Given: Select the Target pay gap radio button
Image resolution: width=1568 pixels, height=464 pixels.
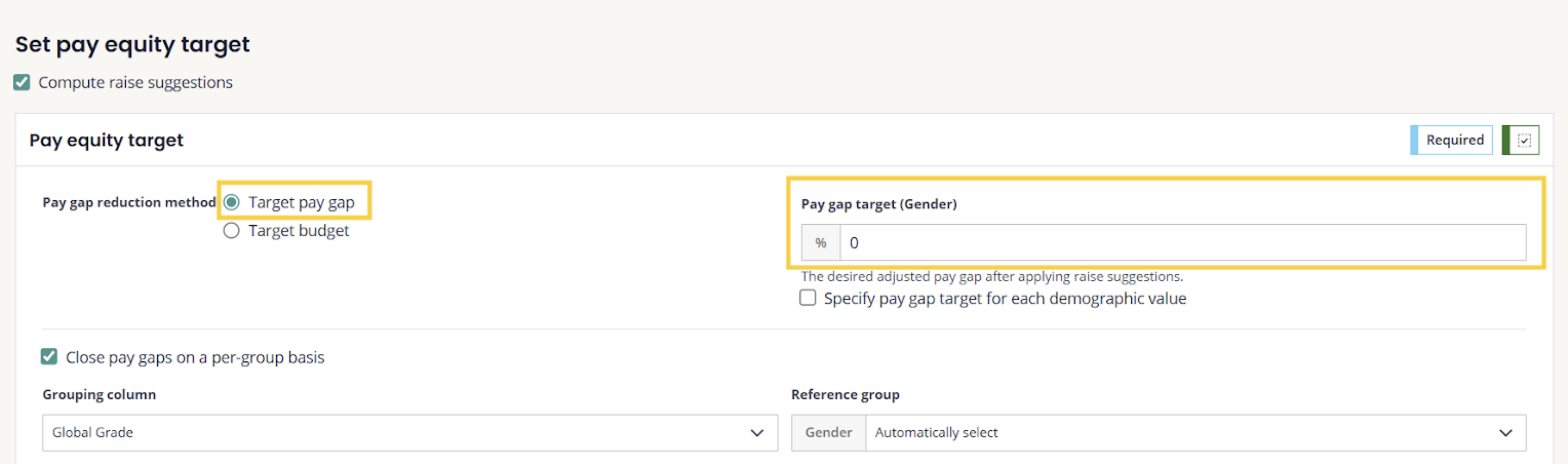Looking at the screenshot, I should tap(231, 202).
